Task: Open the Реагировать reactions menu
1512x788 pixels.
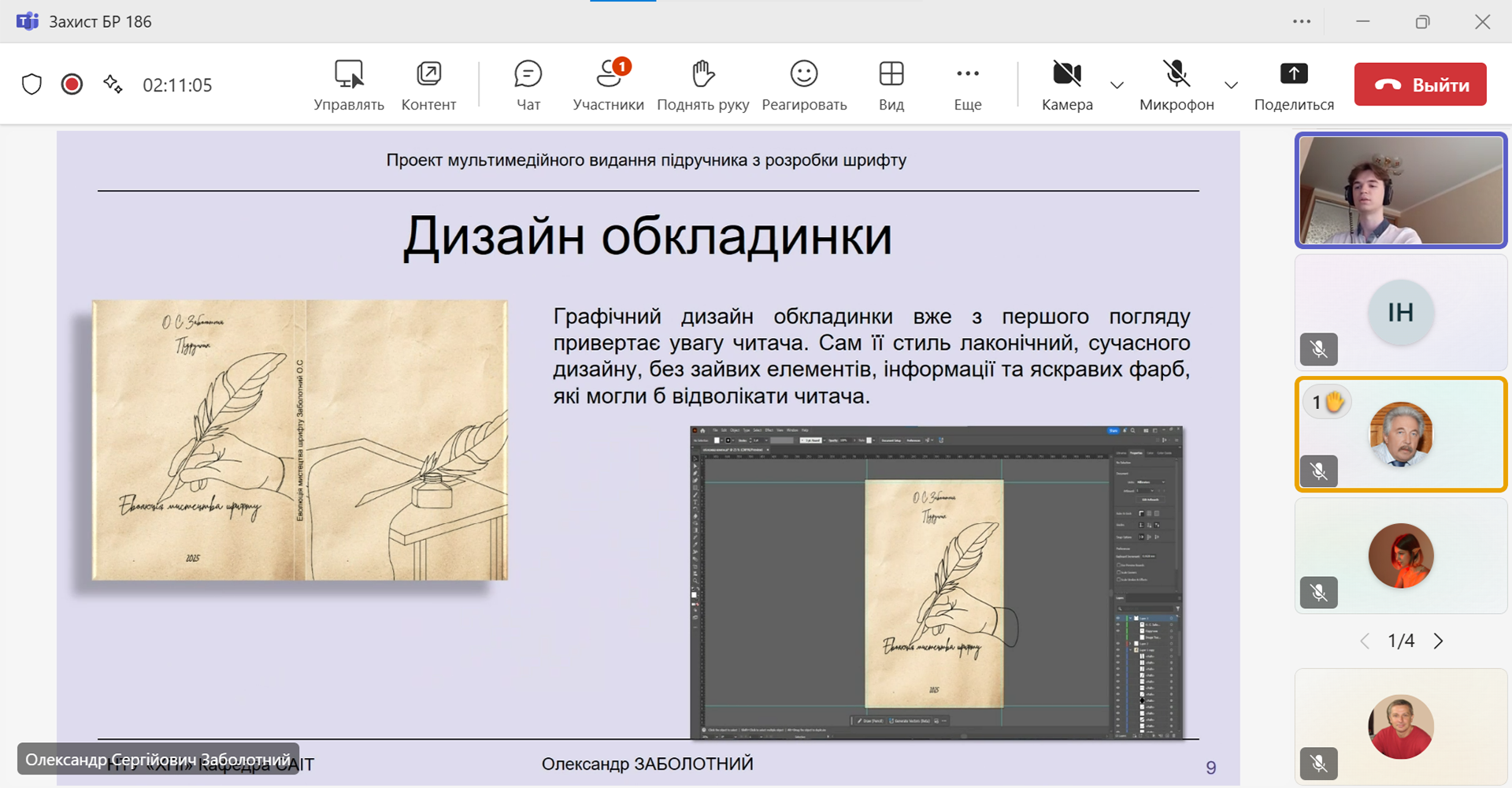Action: click(x=804, y=84)
